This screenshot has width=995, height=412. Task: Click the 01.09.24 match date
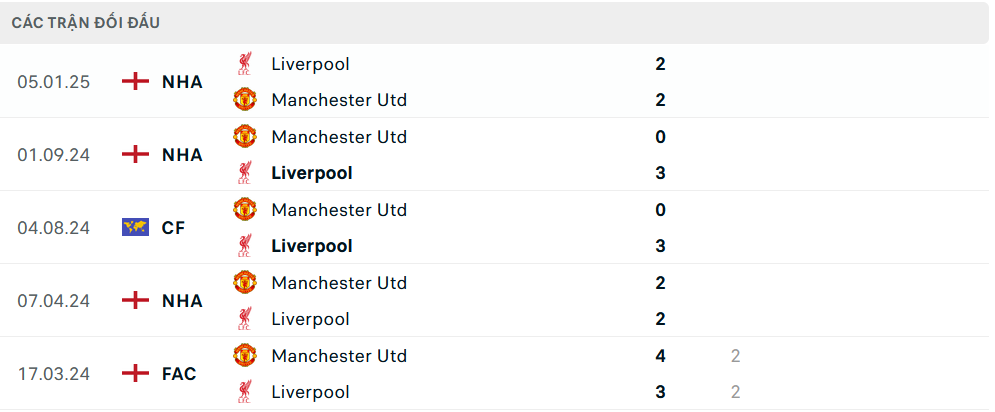point(53,155)
